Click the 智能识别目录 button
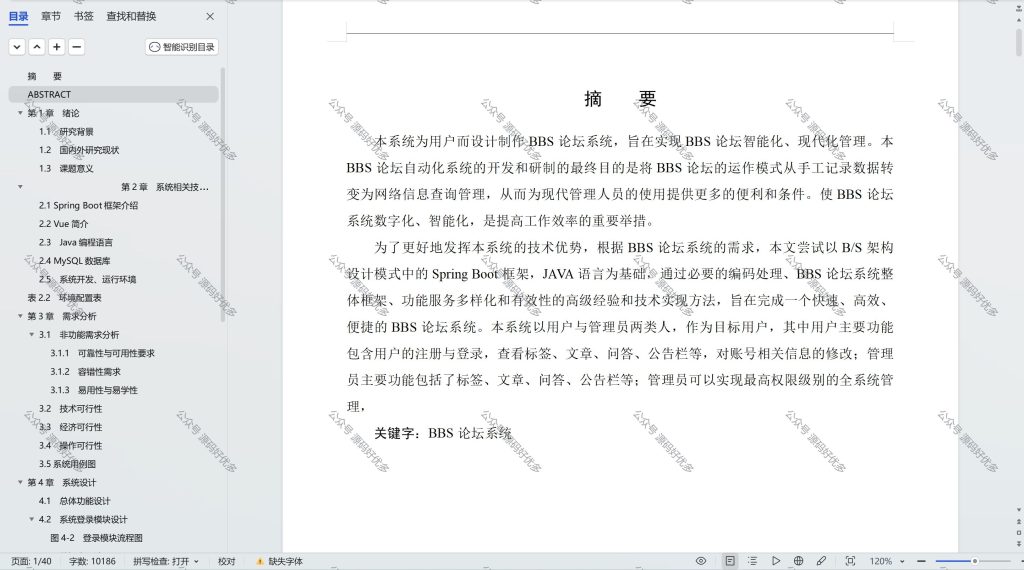This screenshot has height=570, width=1024. click(x=182, y=47)
